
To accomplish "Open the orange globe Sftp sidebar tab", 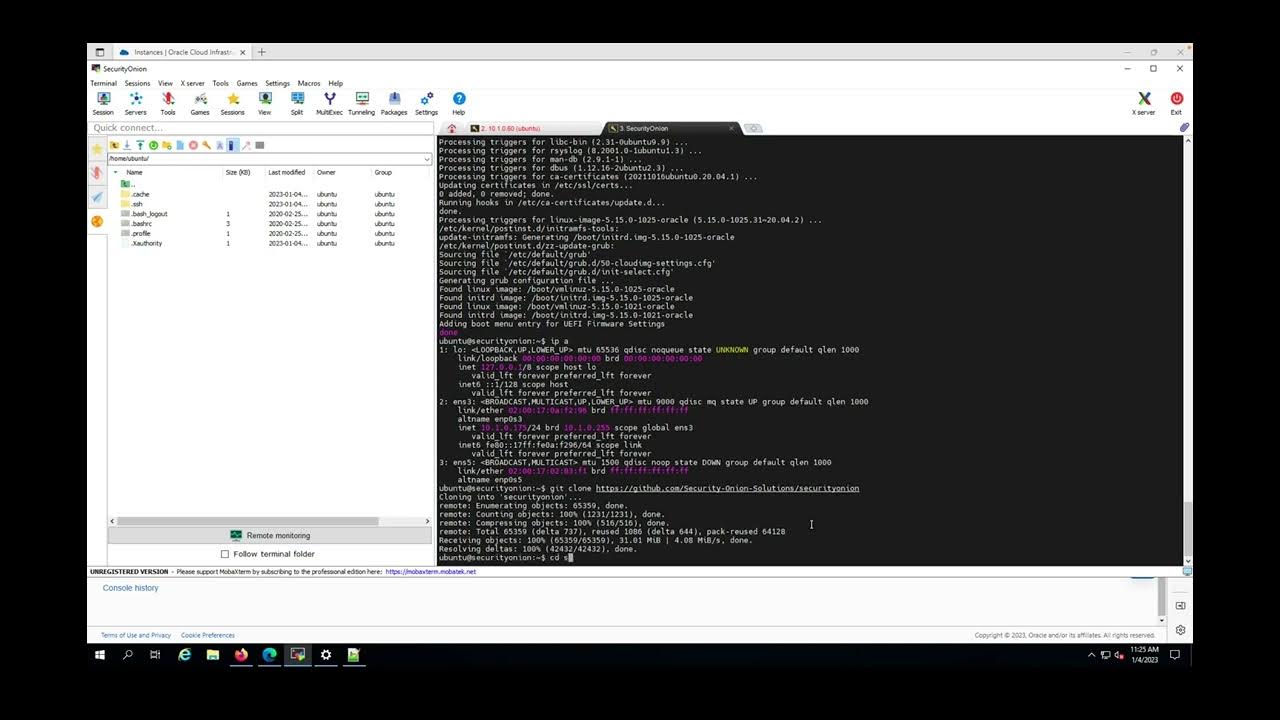I will click(97, 221).
